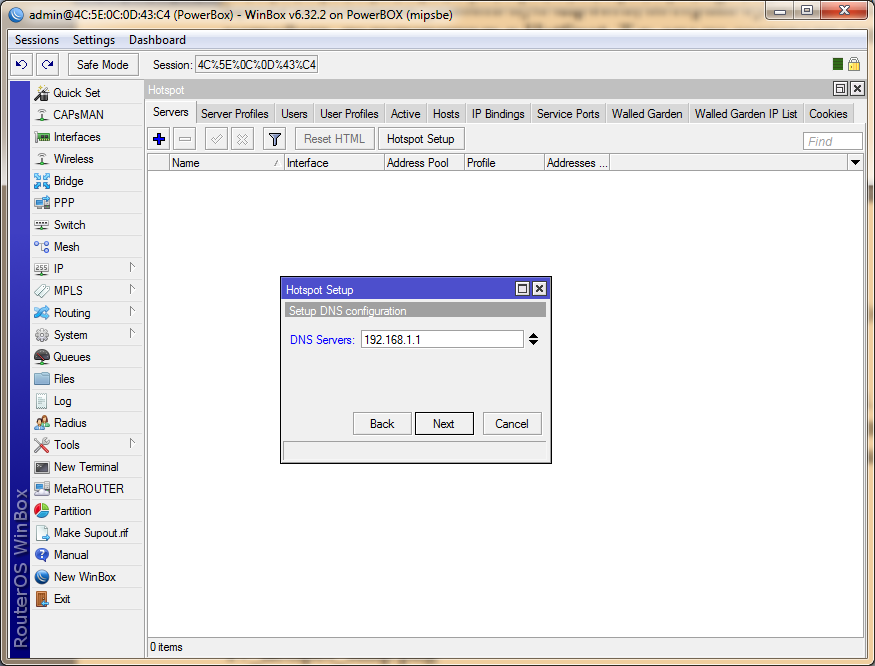Click the redo arrow icon
The height and width of the screenshot is (666, 875).
47,65
